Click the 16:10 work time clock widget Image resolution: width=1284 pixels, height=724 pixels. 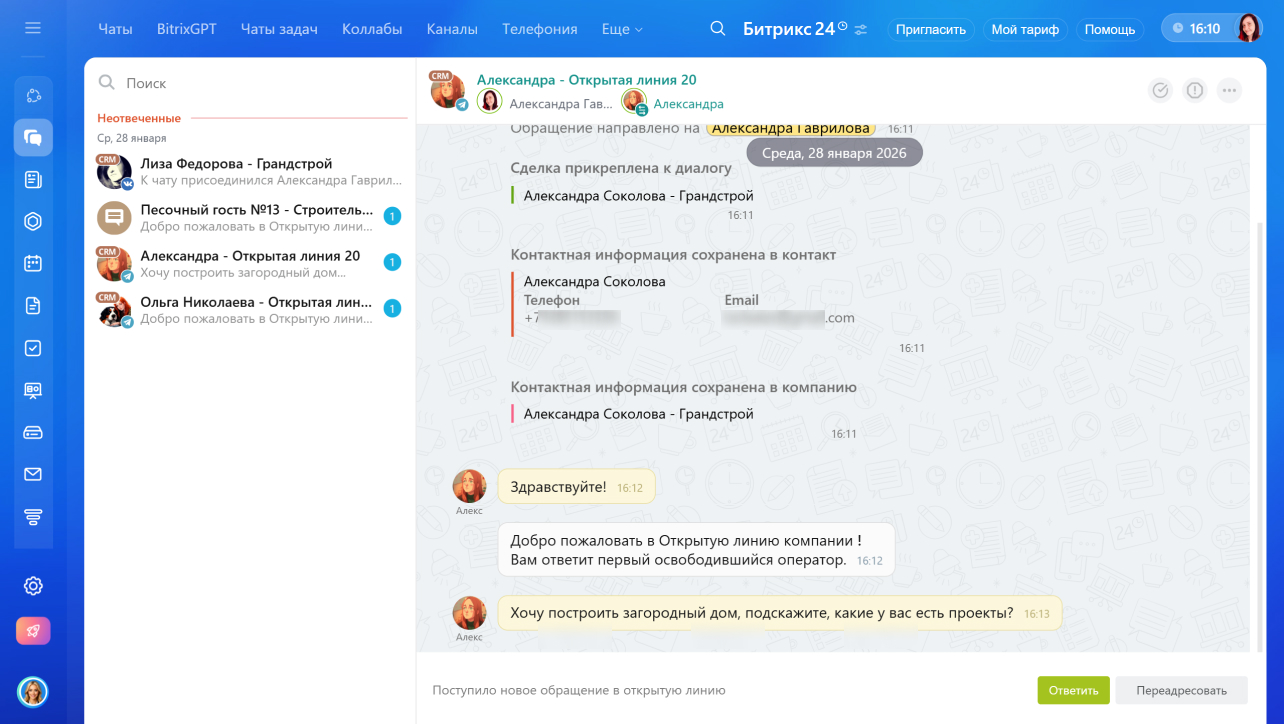pyautogui.click(x=1196, y=29)
